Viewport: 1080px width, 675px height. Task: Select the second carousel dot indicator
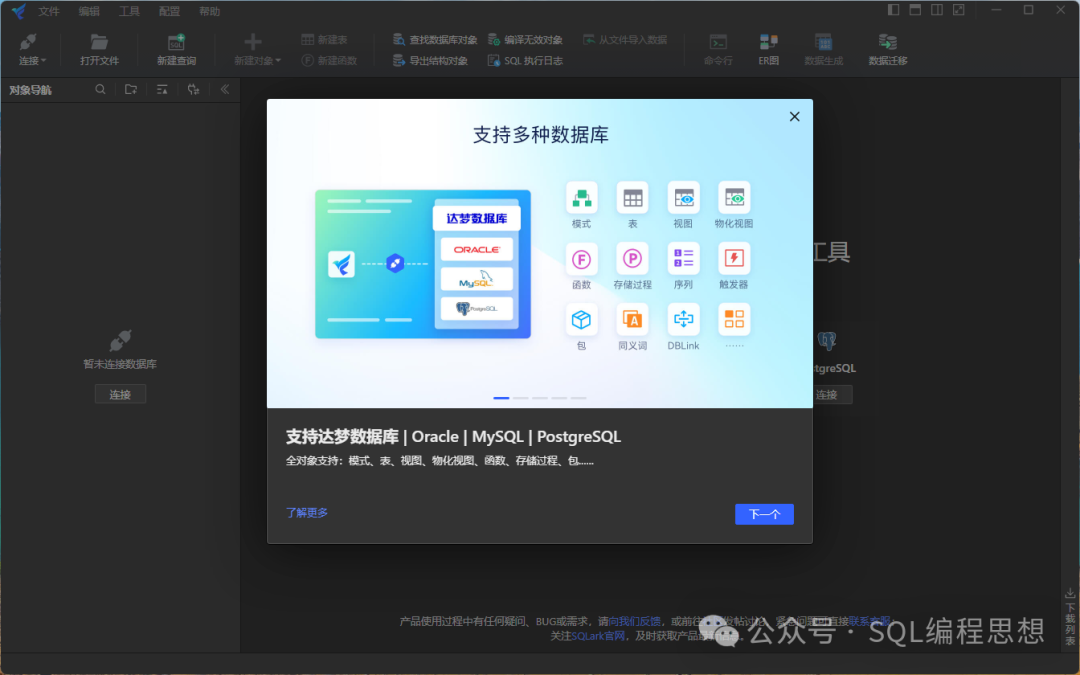[x=521, y=397]
